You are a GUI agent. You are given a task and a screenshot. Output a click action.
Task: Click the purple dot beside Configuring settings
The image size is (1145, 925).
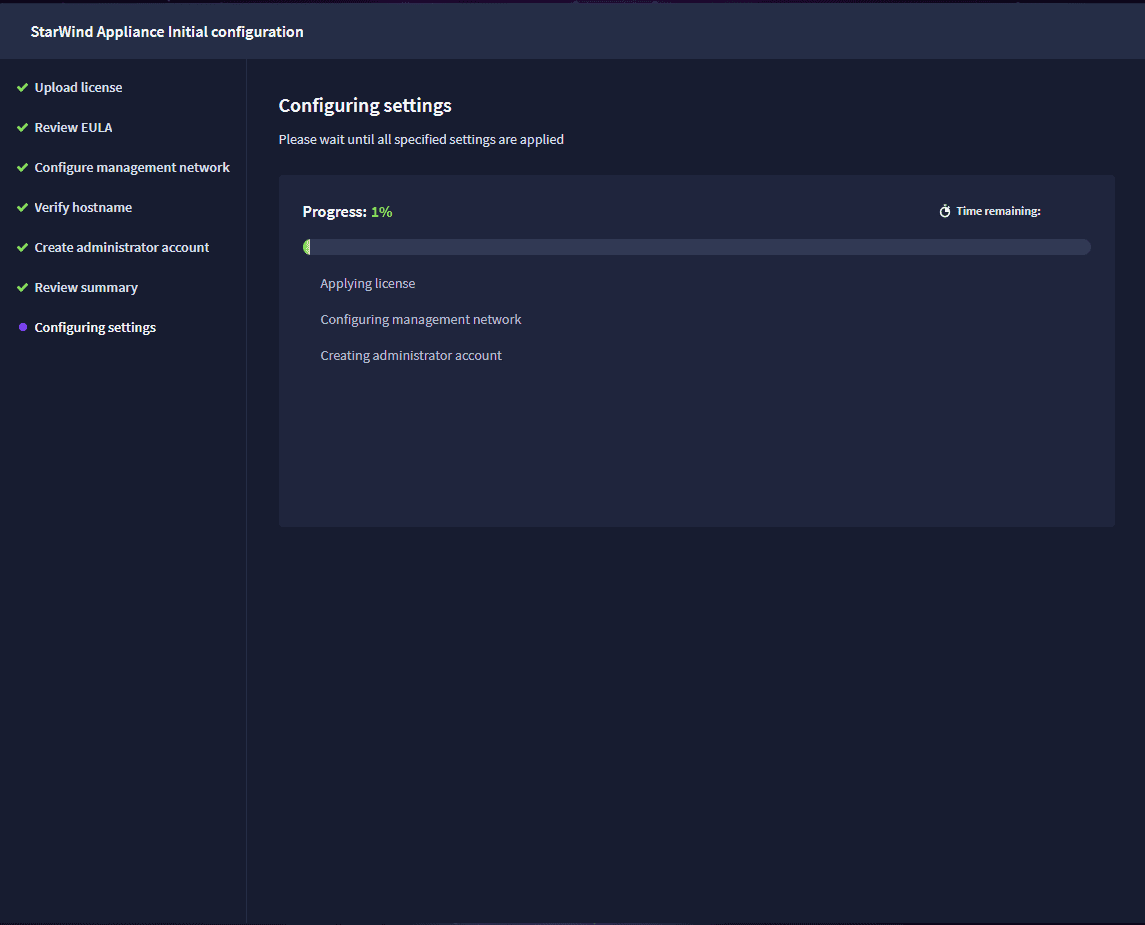23,327
